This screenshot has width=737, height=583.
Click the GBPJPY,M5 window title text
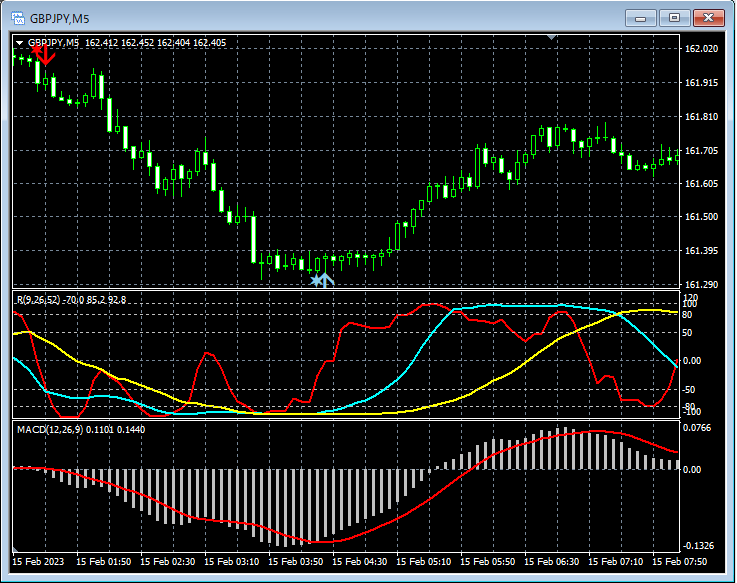pyautogui.click(x=58, y=18)
